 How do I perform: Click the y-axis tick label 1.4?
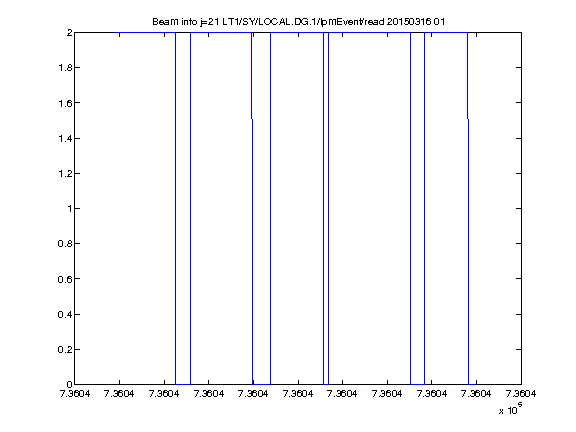(65, 138)
